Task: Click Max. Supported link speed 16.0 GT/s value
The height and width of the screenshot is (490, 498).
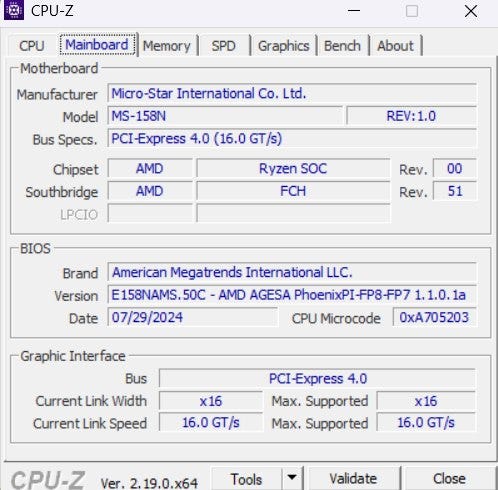Action: 426,423
